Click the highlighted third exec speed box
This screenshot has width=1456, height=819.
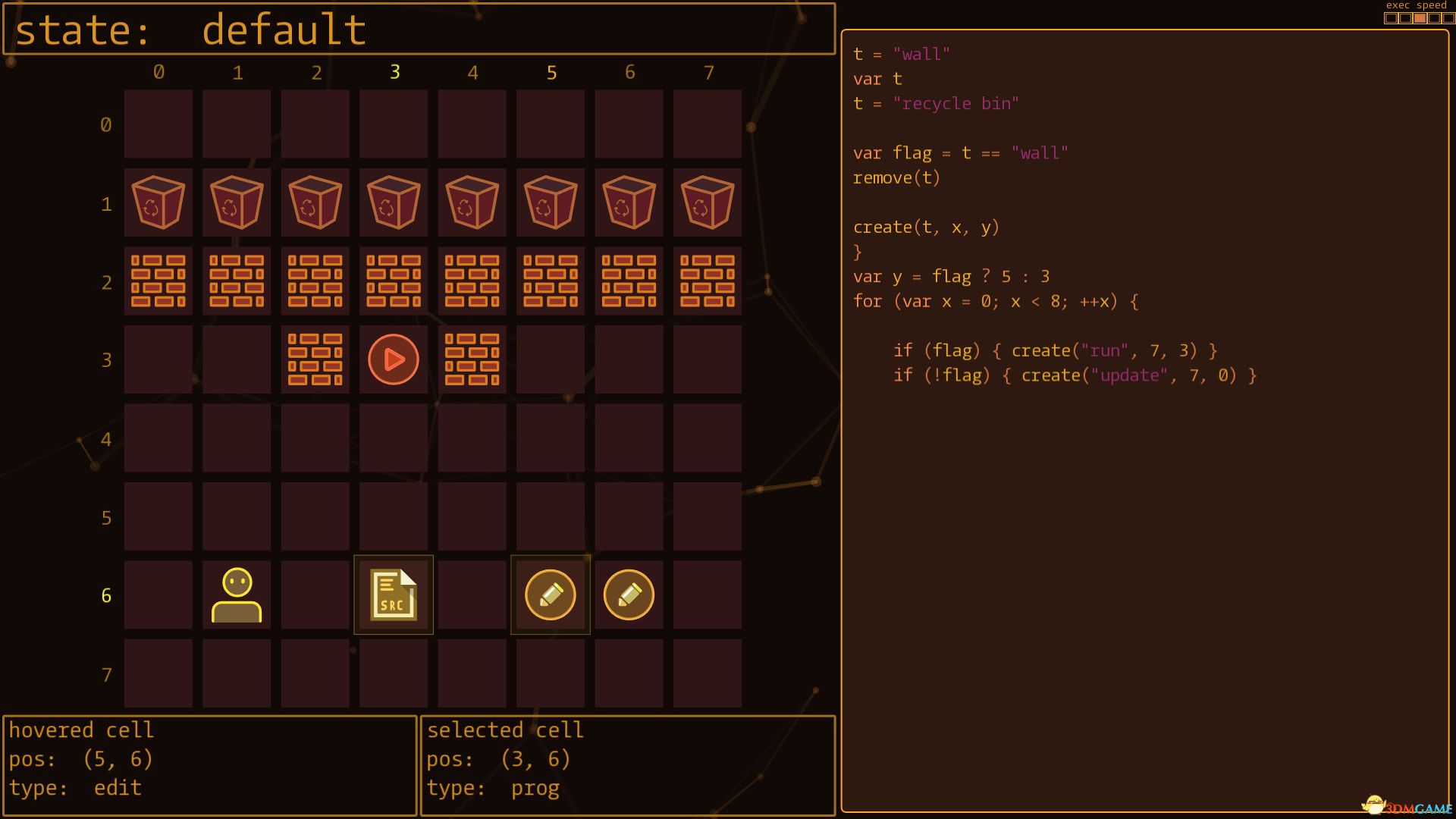tap(1420, 18)
